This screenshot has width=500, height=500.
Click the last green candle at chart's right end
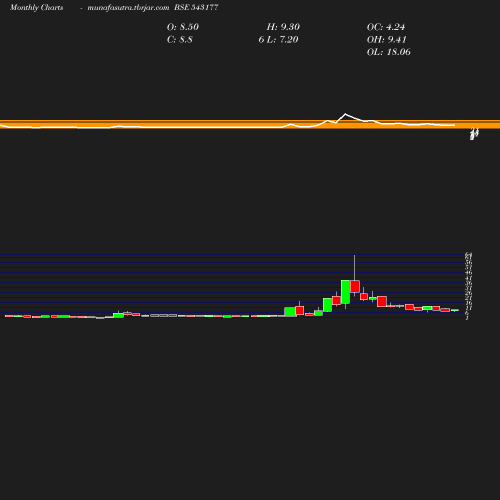click(455, 310)
